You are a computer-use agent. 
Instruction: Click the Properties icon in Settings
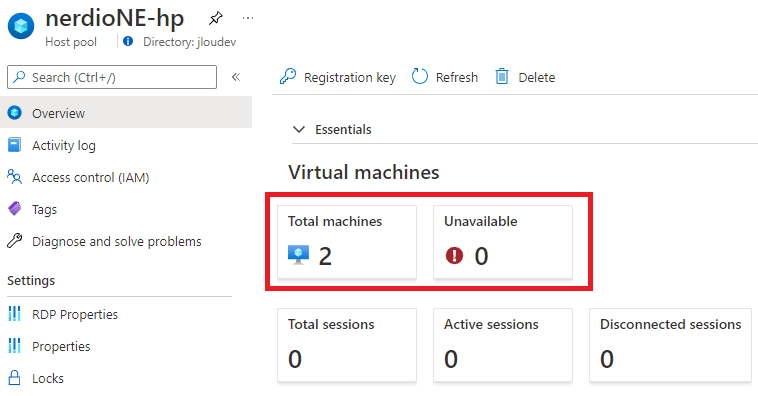pyautogui.click(x=15, y=346)
